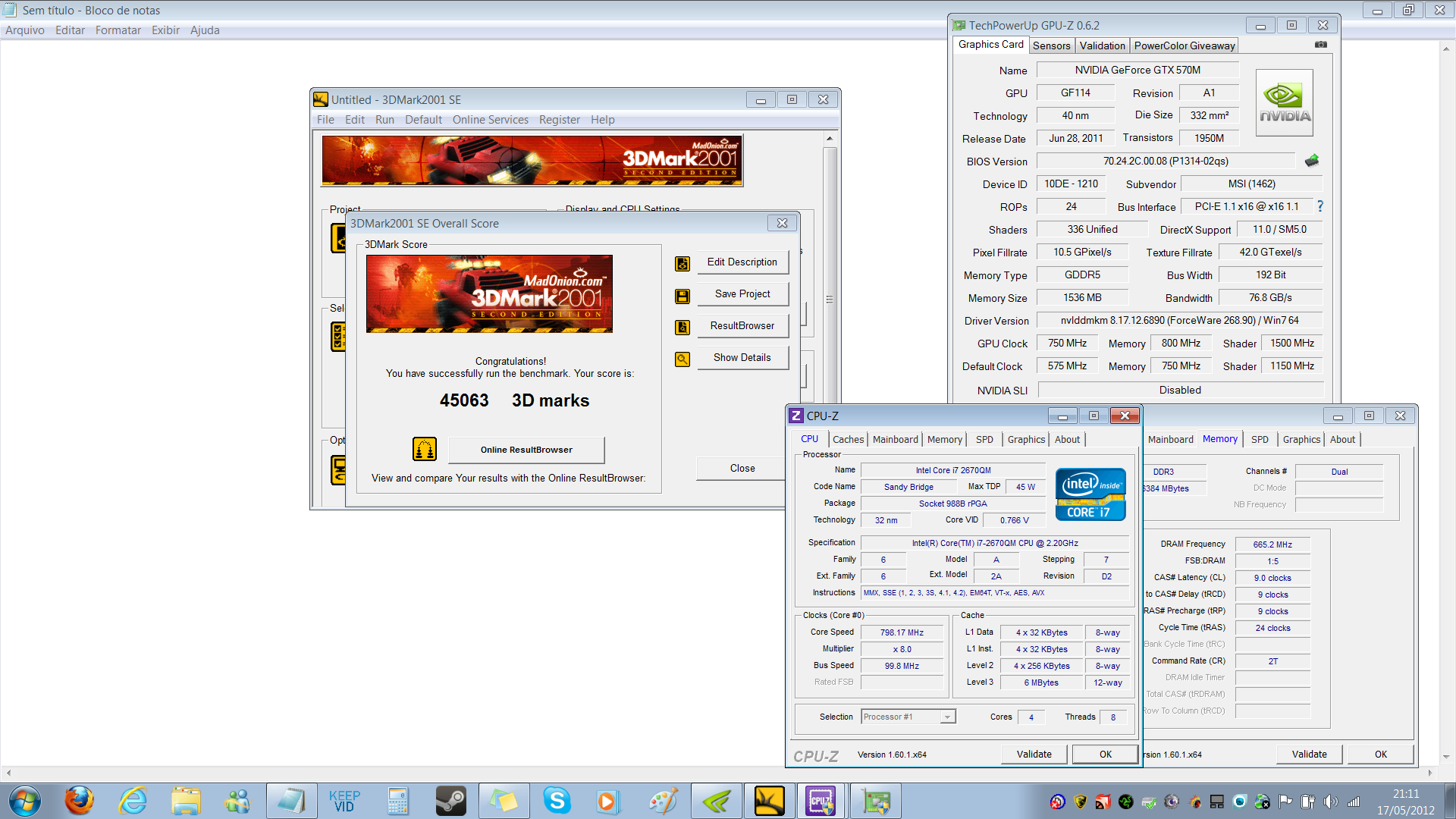Image resolution: width=1456 pixels, height=819 pixels.
Task: Click the icon left of Online ResultBrowser
Action: [x=425, y=449]
